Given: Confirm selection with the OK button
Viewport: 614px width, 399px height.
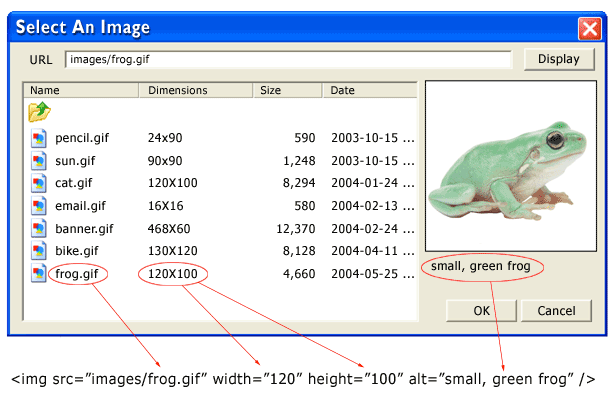Looking at the screenshot, I should click(481, 311).
